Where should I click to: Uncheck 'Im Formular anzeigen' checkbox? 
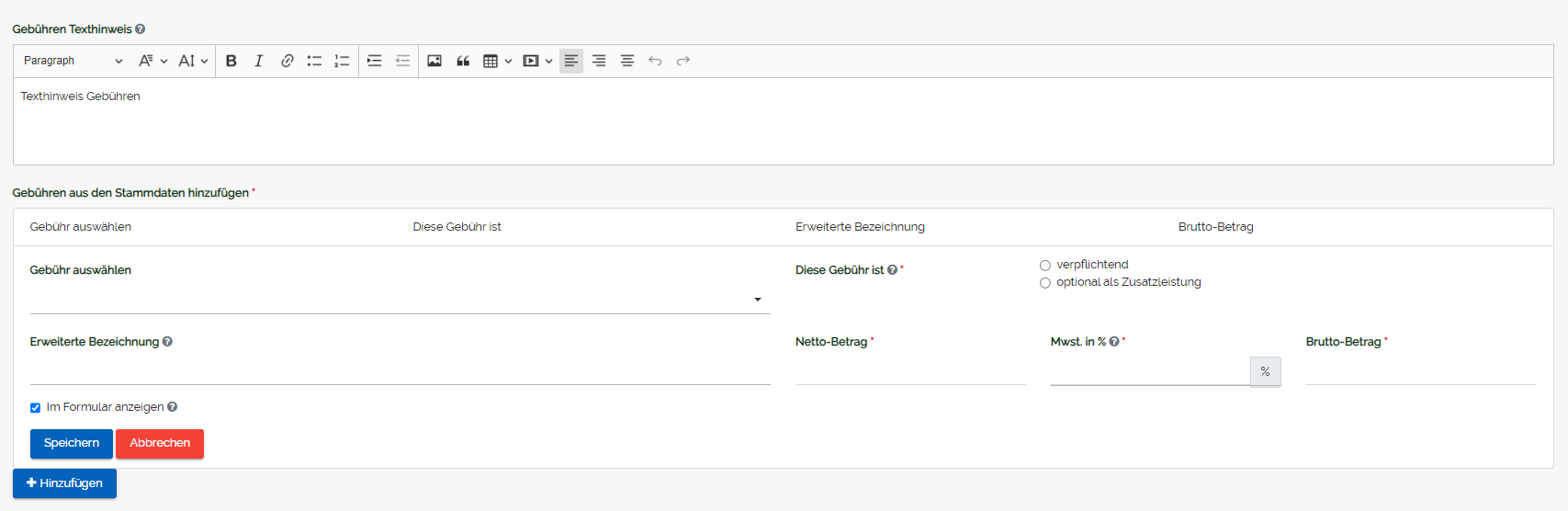(x=36, y=408)
